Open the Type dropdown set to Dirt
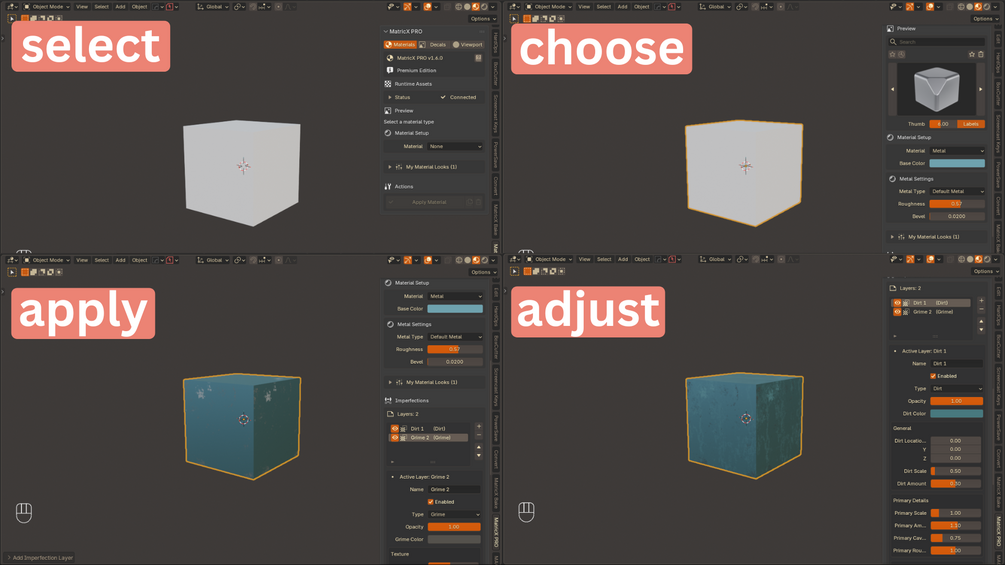 click(x=956, y=389)
